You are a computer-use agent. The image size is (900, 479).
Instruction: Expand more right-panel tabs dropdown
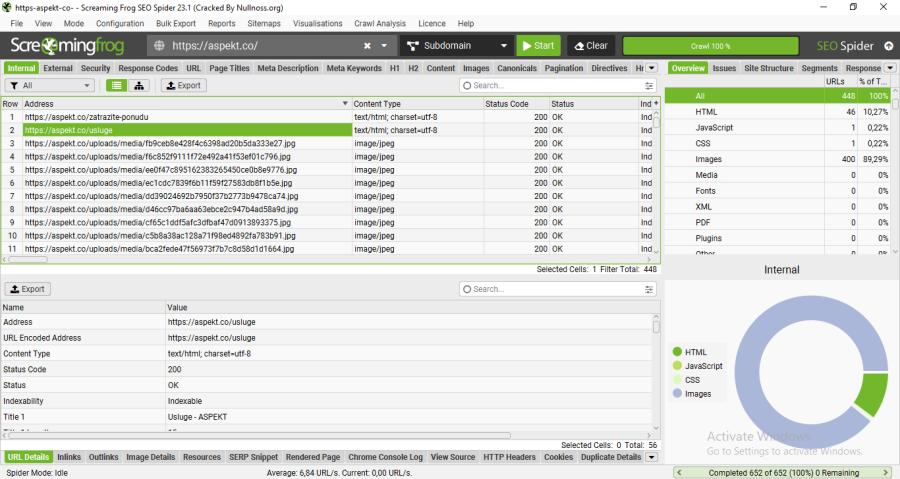890,68
